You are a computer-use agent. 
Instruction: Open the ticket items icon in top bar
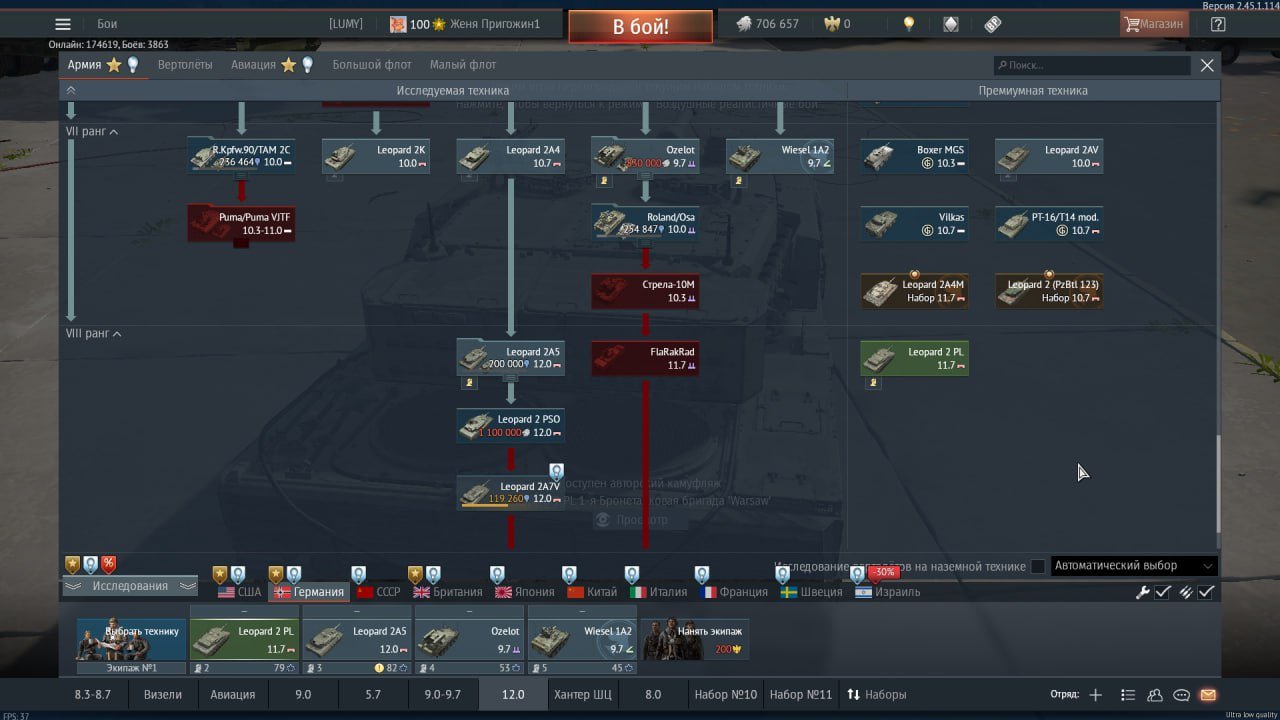click(x=993, y=24)
